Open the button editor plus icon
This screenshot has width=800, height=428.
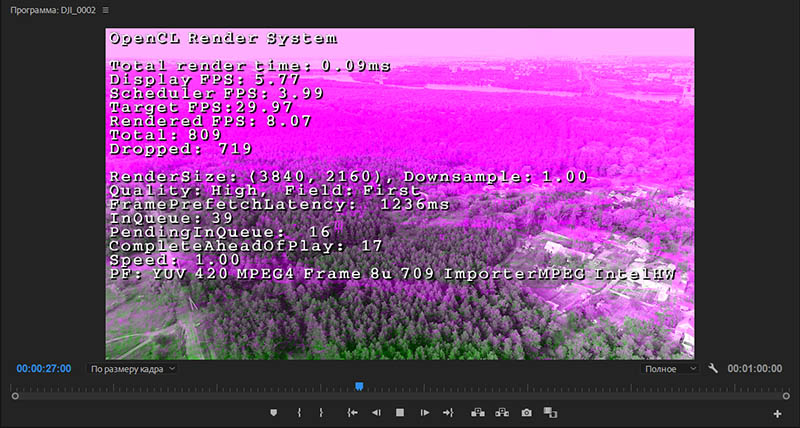point(777,414)
